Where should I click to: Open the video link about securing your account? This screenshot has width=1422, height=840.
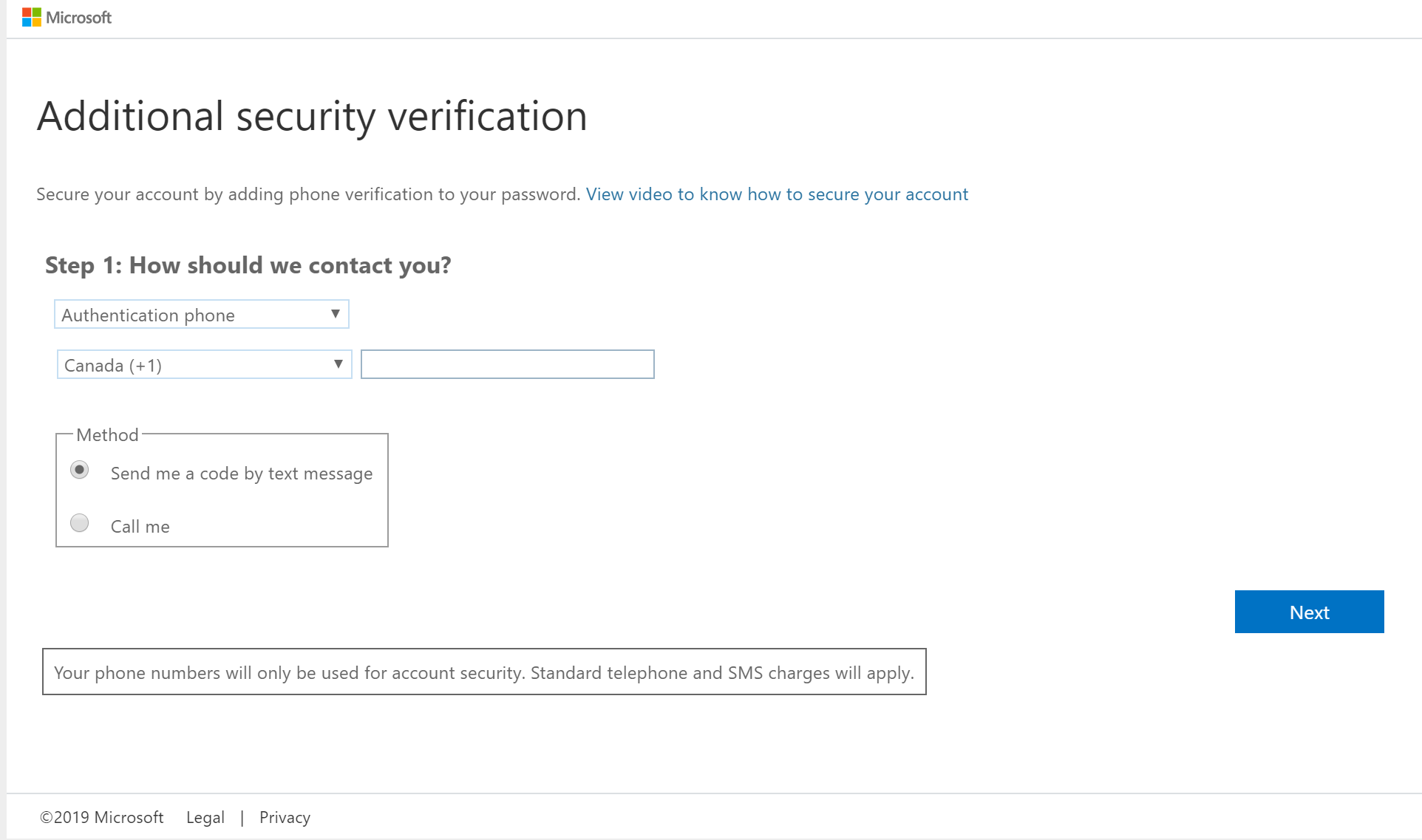(776, 194)
